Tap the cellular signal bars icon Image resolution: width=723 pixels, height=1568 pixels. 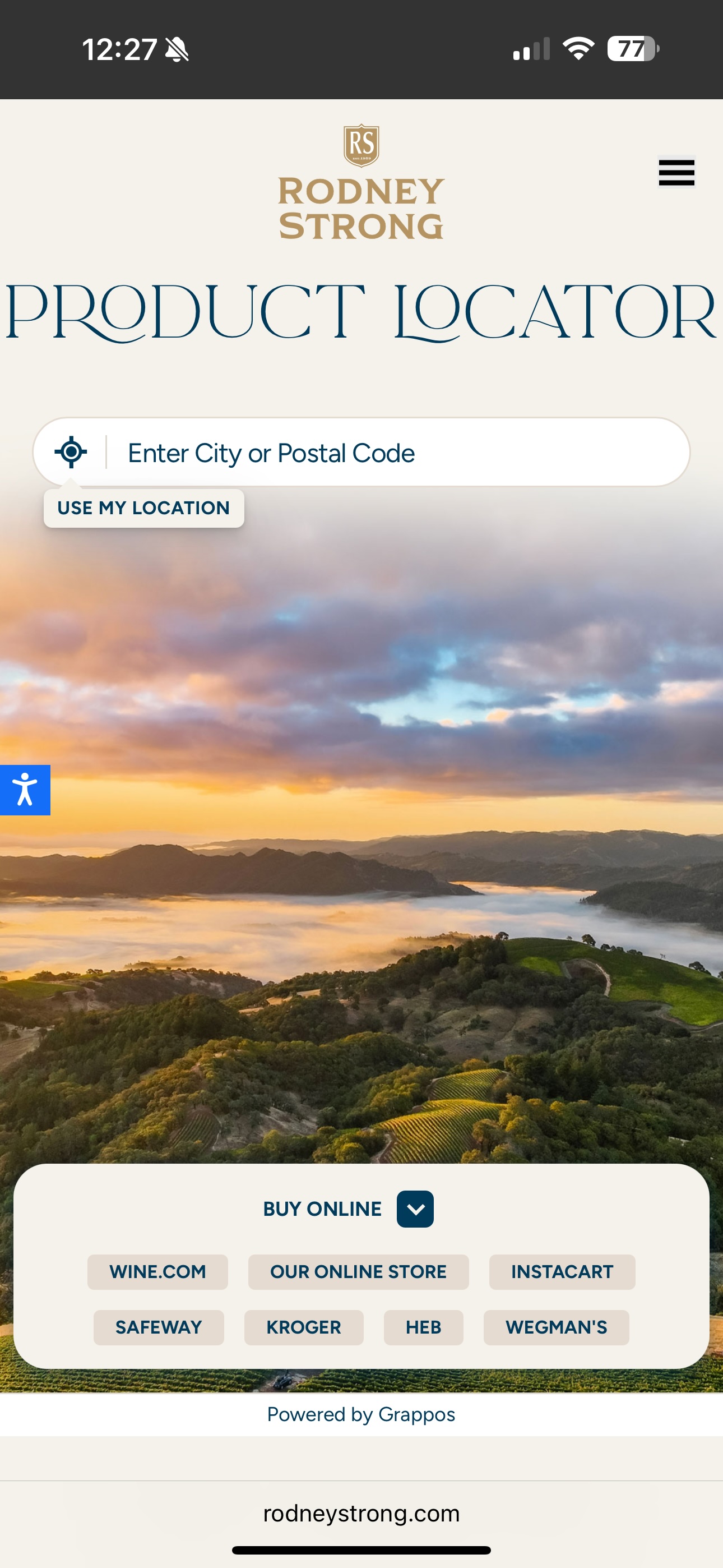pyautogui.click(x=531, y=49)
